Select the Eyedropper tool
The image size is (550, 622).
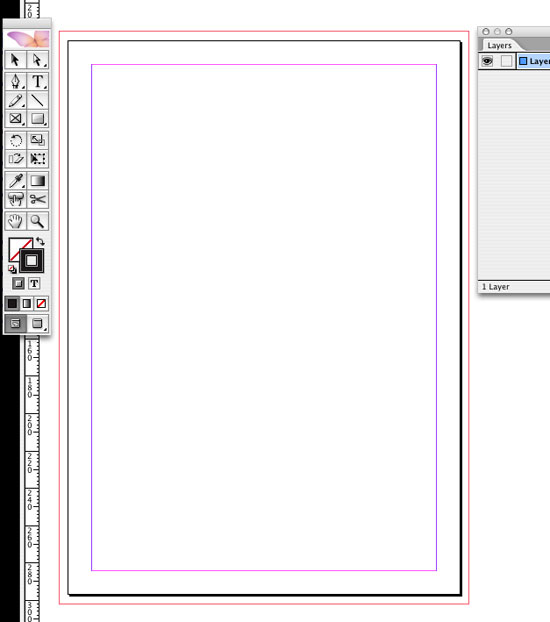tap(15, 181)
